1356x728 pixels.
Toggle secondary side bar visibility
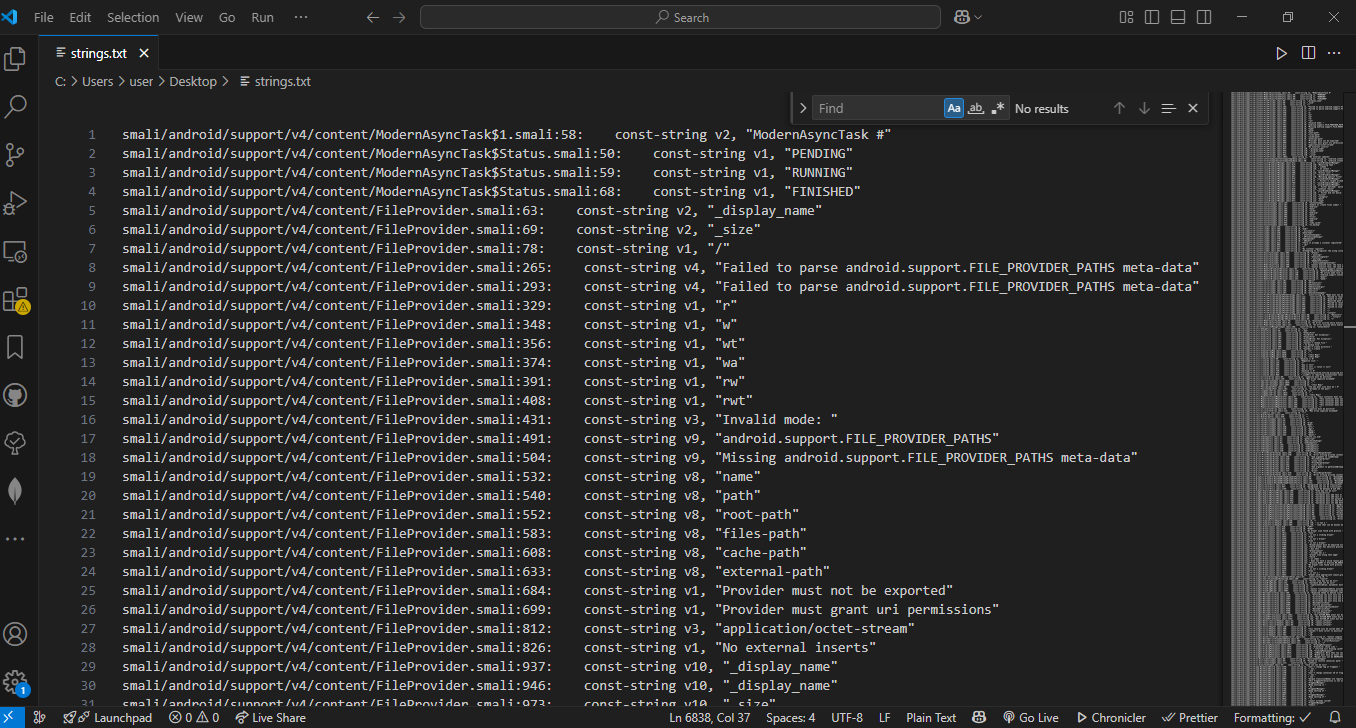coord(1205,17)
